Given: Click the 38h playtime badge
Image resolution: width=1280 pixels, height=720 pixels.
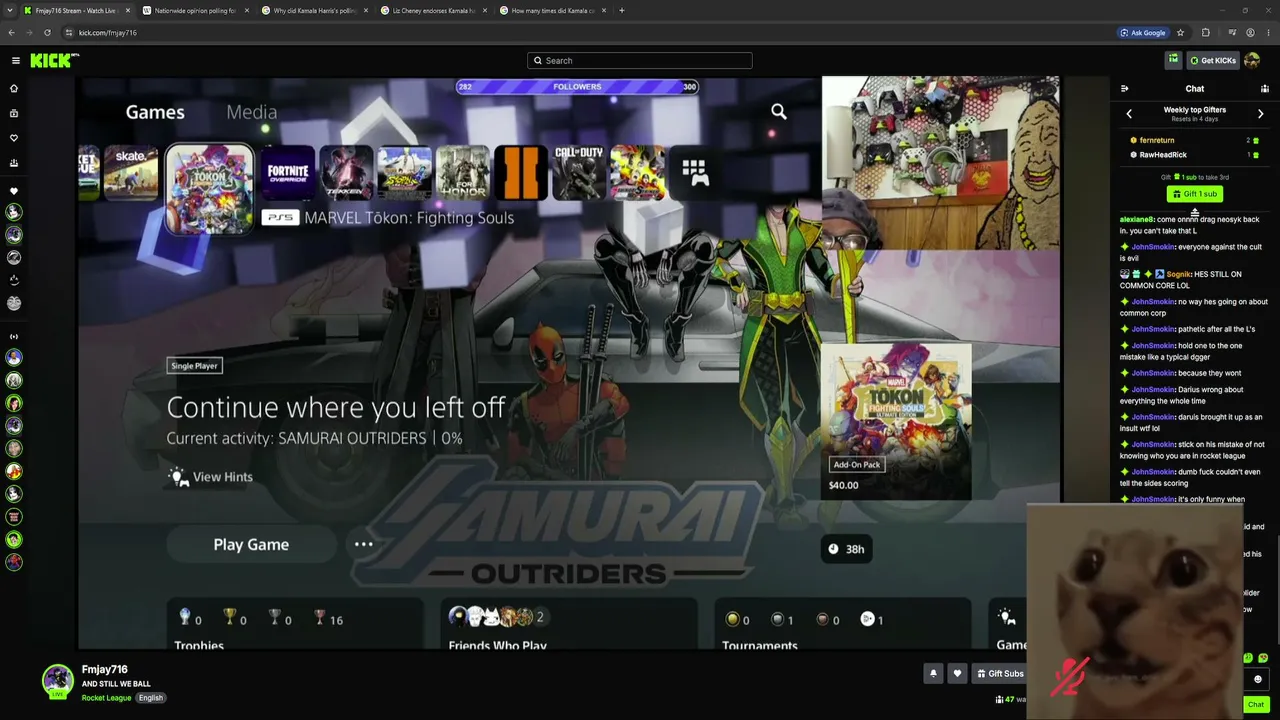Looking at the screenshot, I should point(846,549).
